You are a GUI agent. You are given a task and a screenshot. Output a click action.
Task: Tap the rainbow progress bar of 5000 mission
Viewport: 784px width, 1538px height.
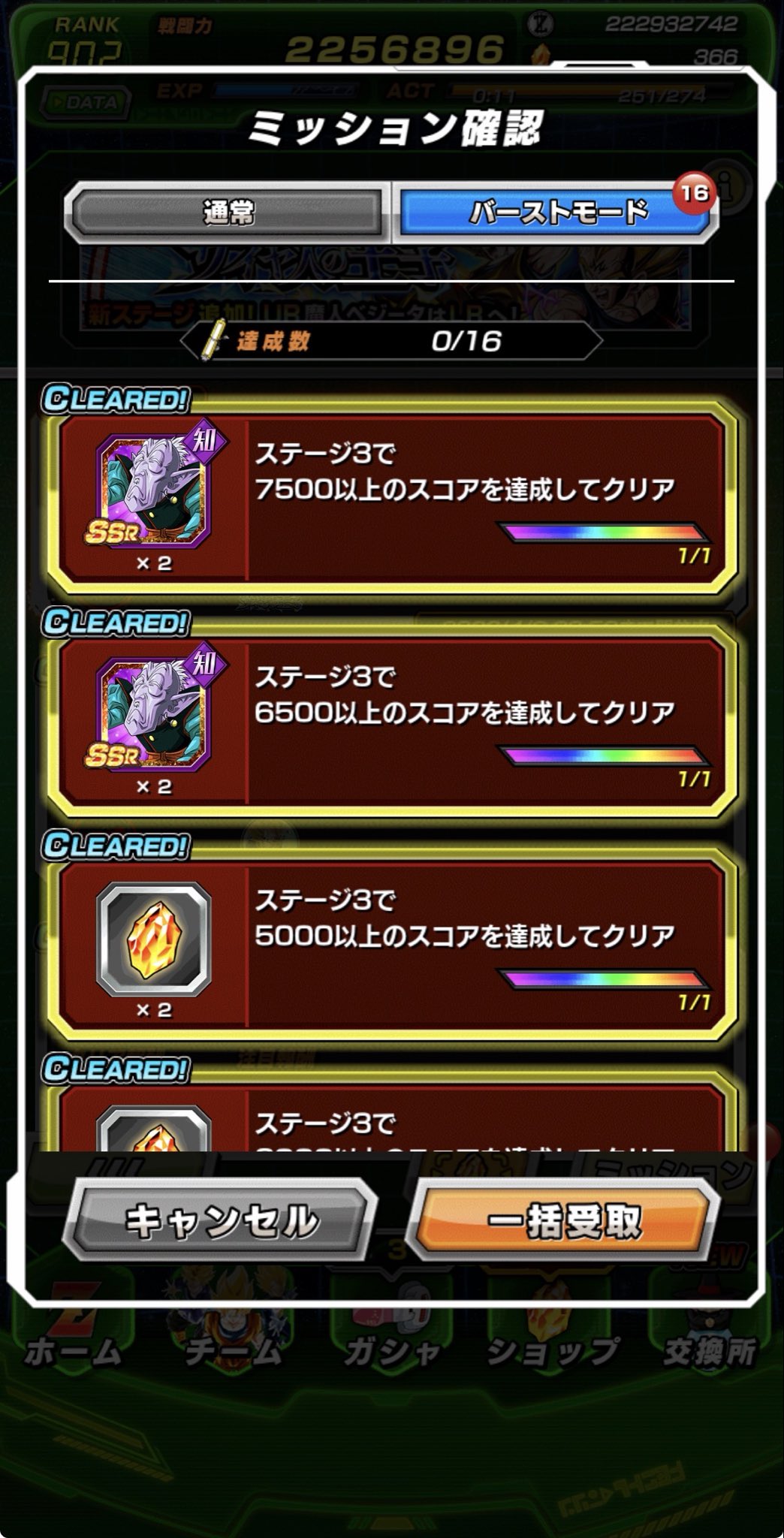pyautogui.click(x=605, y=979)
